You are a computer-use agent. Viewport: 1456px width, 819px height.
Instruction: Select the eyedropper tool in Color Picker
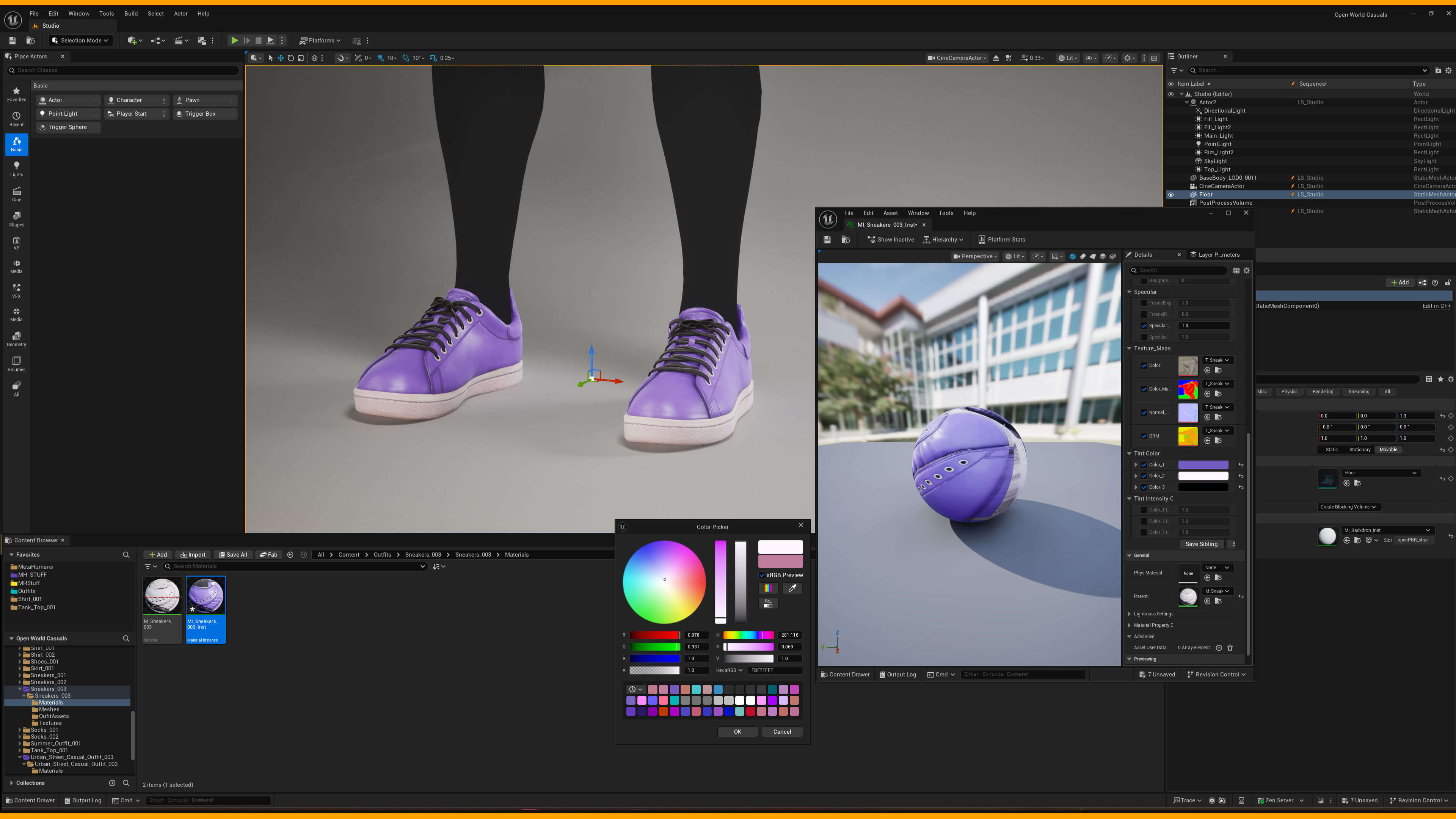(792, 588)
